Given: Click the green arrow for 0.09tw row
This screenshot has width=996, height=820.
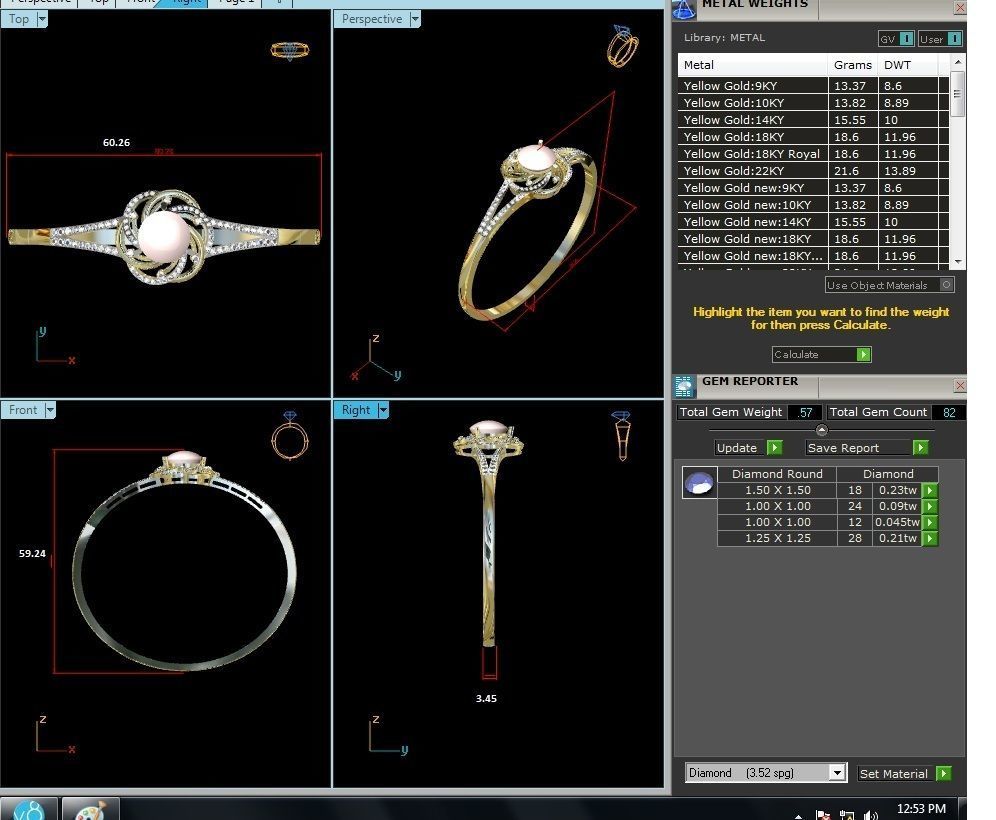Looking at the screenshot, I should coord(930,506).
